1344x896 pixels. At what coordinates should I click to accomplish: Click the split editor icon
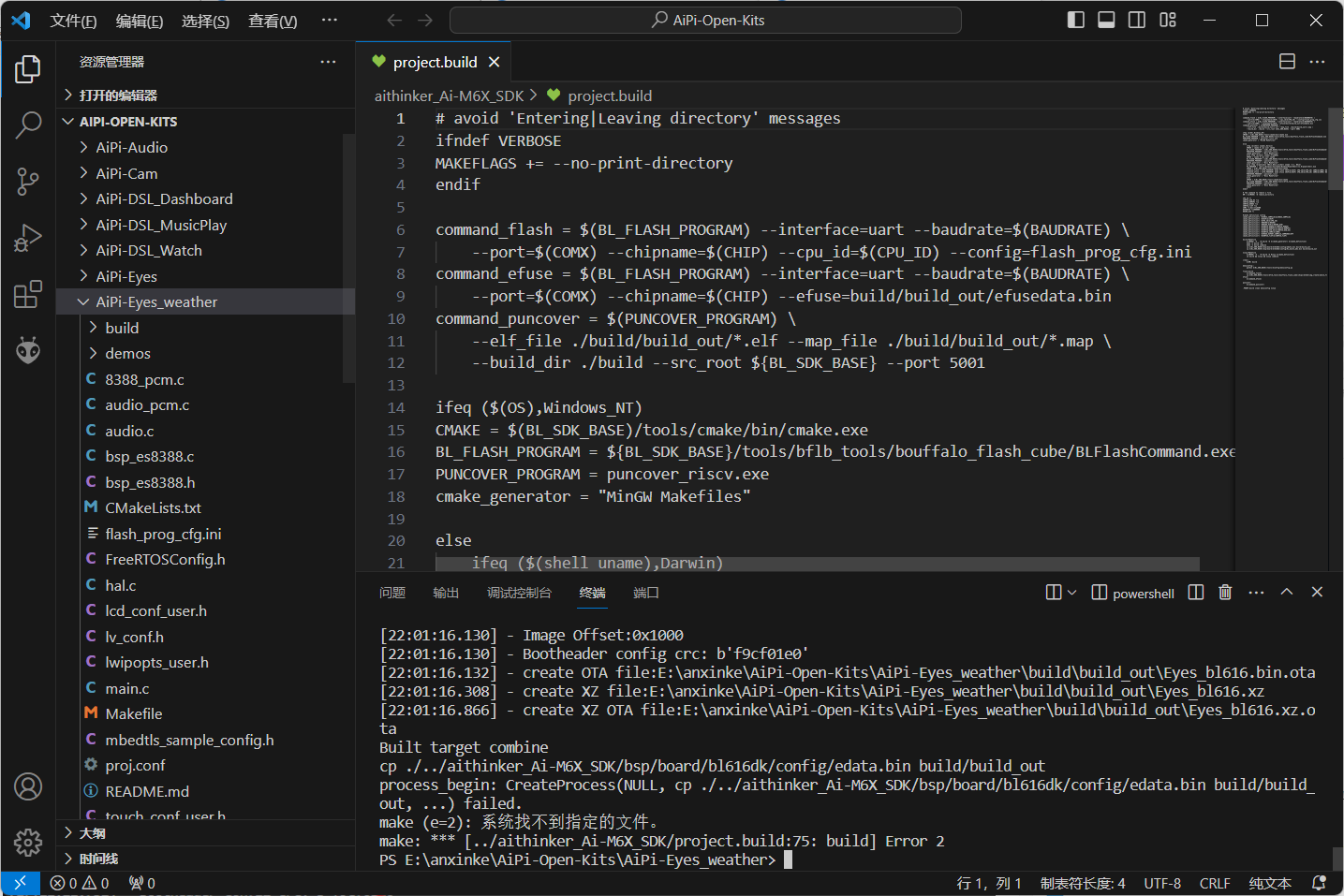click(x=1287, y=62)
